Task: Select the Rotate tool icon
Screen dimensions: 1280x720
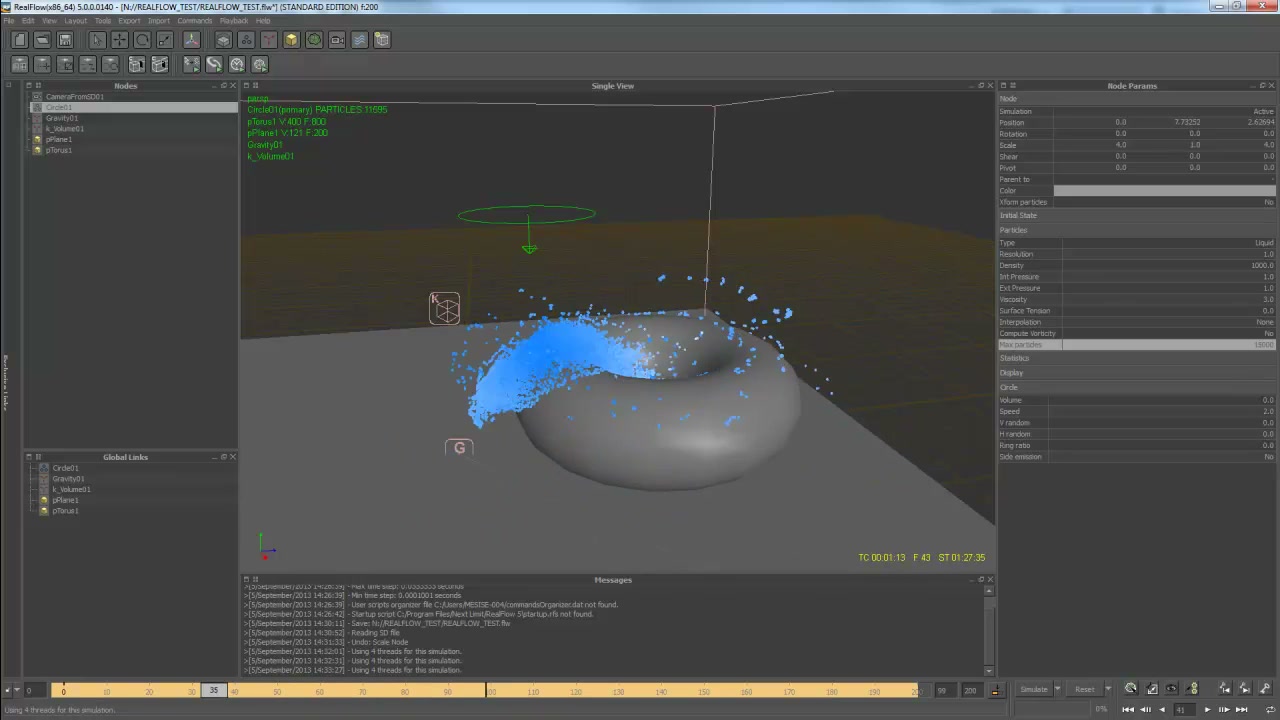Action: tap(142, 40)
